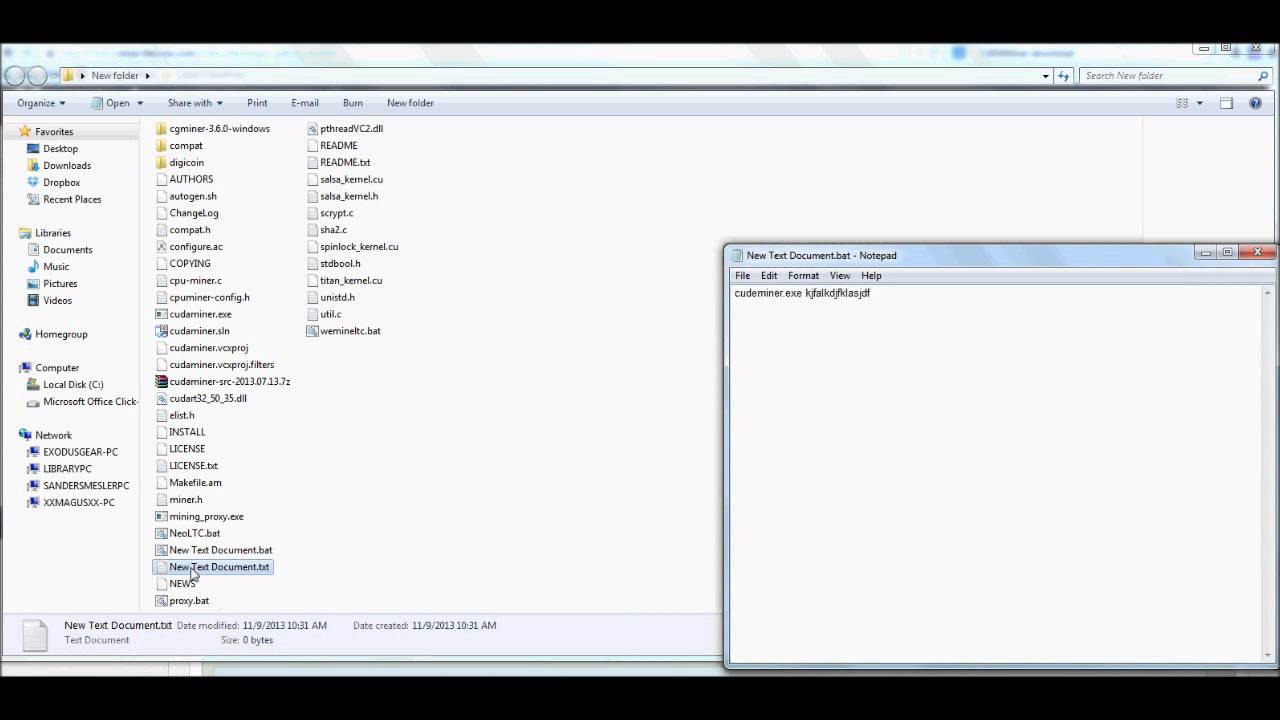Open the SANDERSMESLERPC network computer
This screenshot has height=720, width=1280.
coord(86,486)
